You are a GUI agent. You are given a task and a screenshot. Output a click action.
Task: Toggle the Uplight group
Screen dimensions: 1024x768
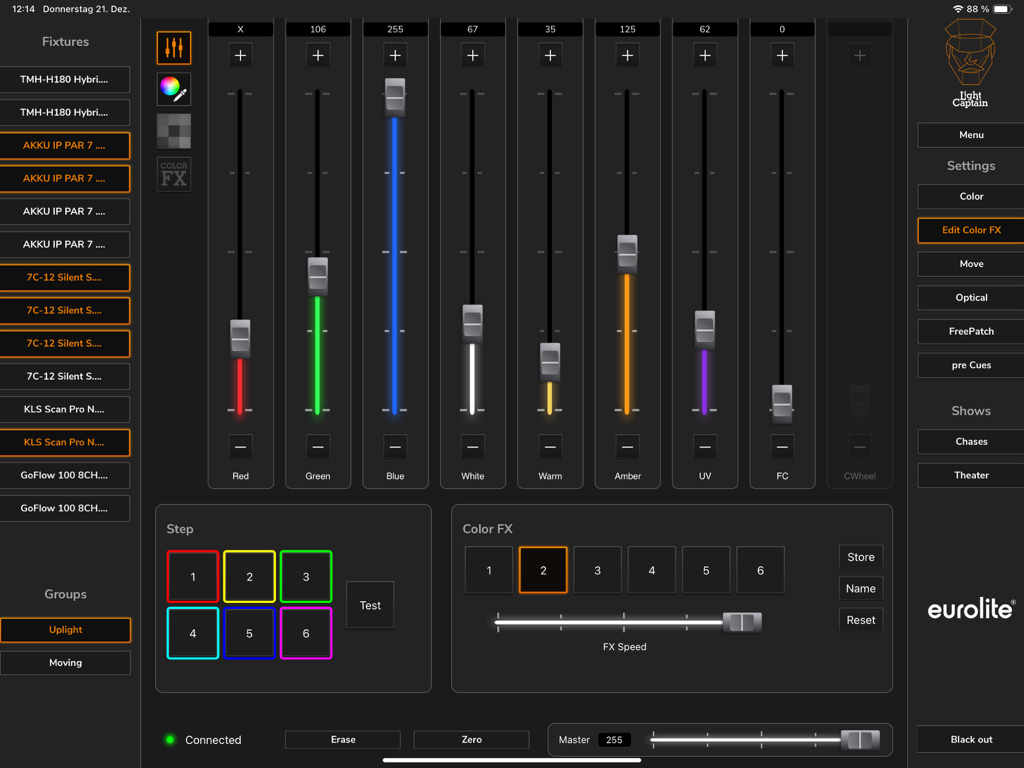pos(65,630)
